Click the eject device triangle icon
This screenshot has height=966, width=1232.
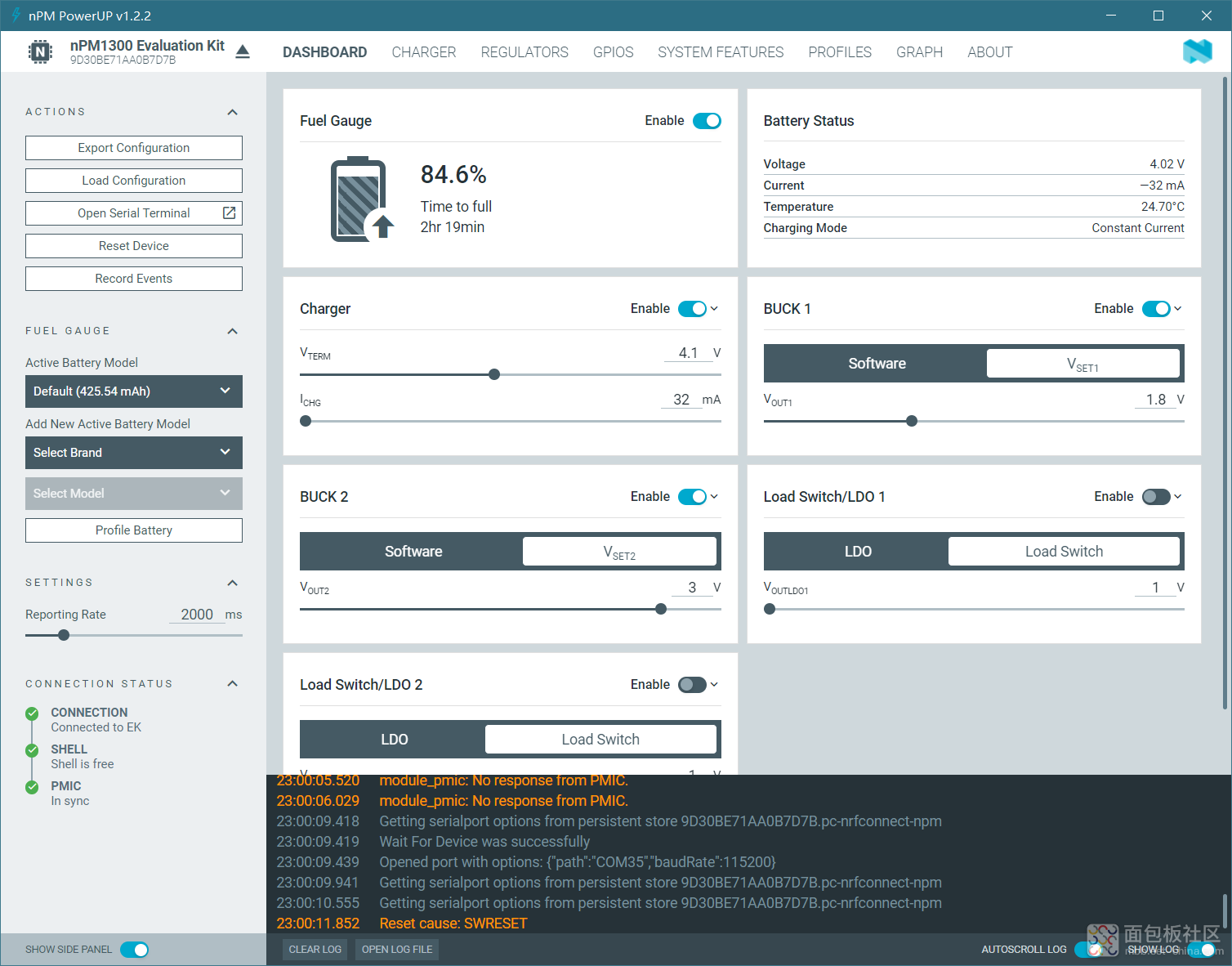click(x=243, y=52)
